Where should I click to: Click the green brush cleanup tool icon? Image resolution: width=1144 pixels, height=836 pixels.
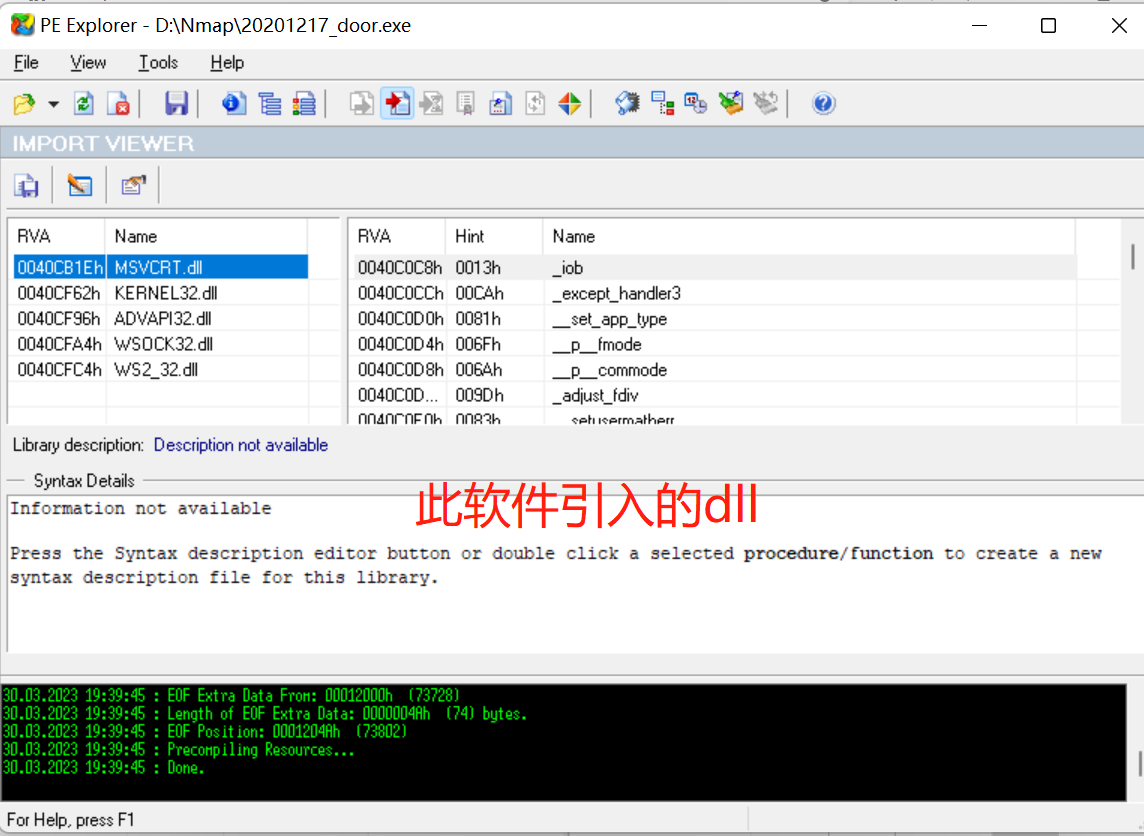pos(730,104)
